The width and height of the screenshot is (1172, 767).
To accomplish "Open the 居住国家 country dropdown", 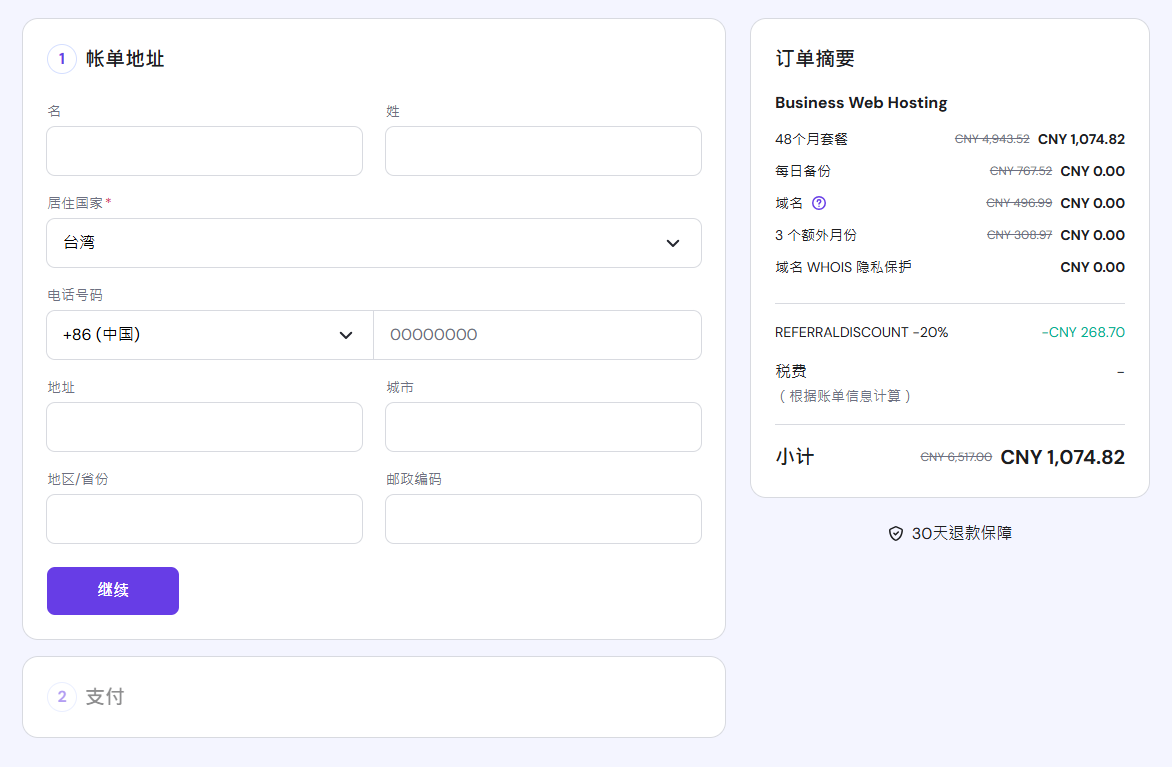I will 373,243.
